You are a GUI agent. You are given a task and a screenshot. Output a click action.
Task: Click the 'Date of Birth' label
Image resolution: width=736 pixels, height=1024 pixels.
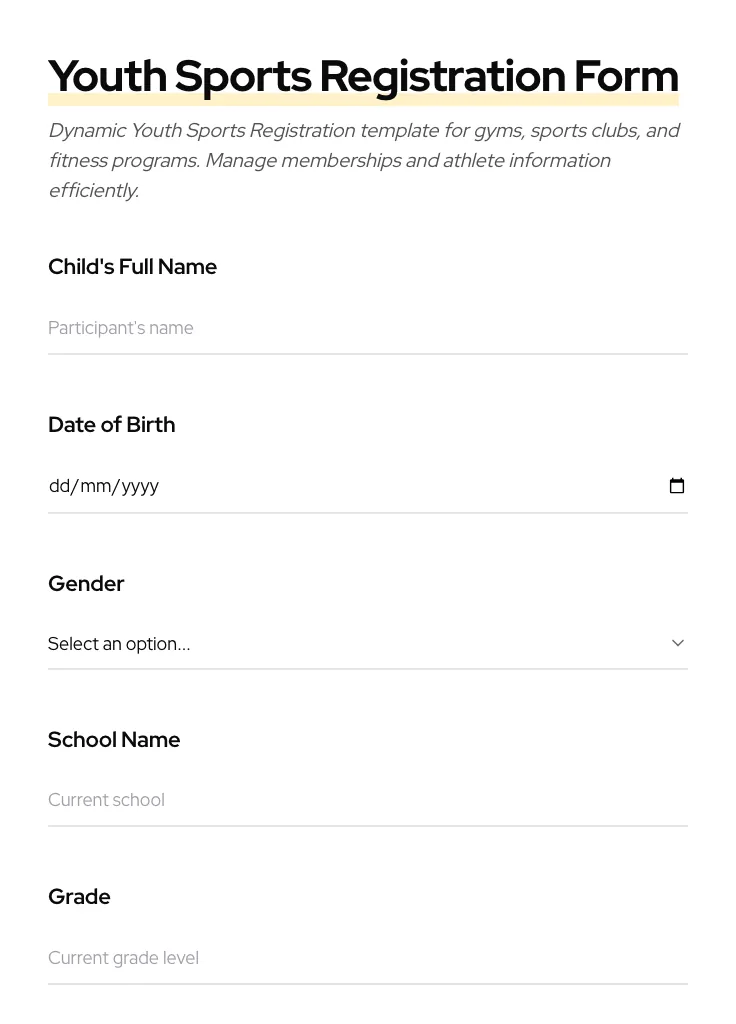111,425
